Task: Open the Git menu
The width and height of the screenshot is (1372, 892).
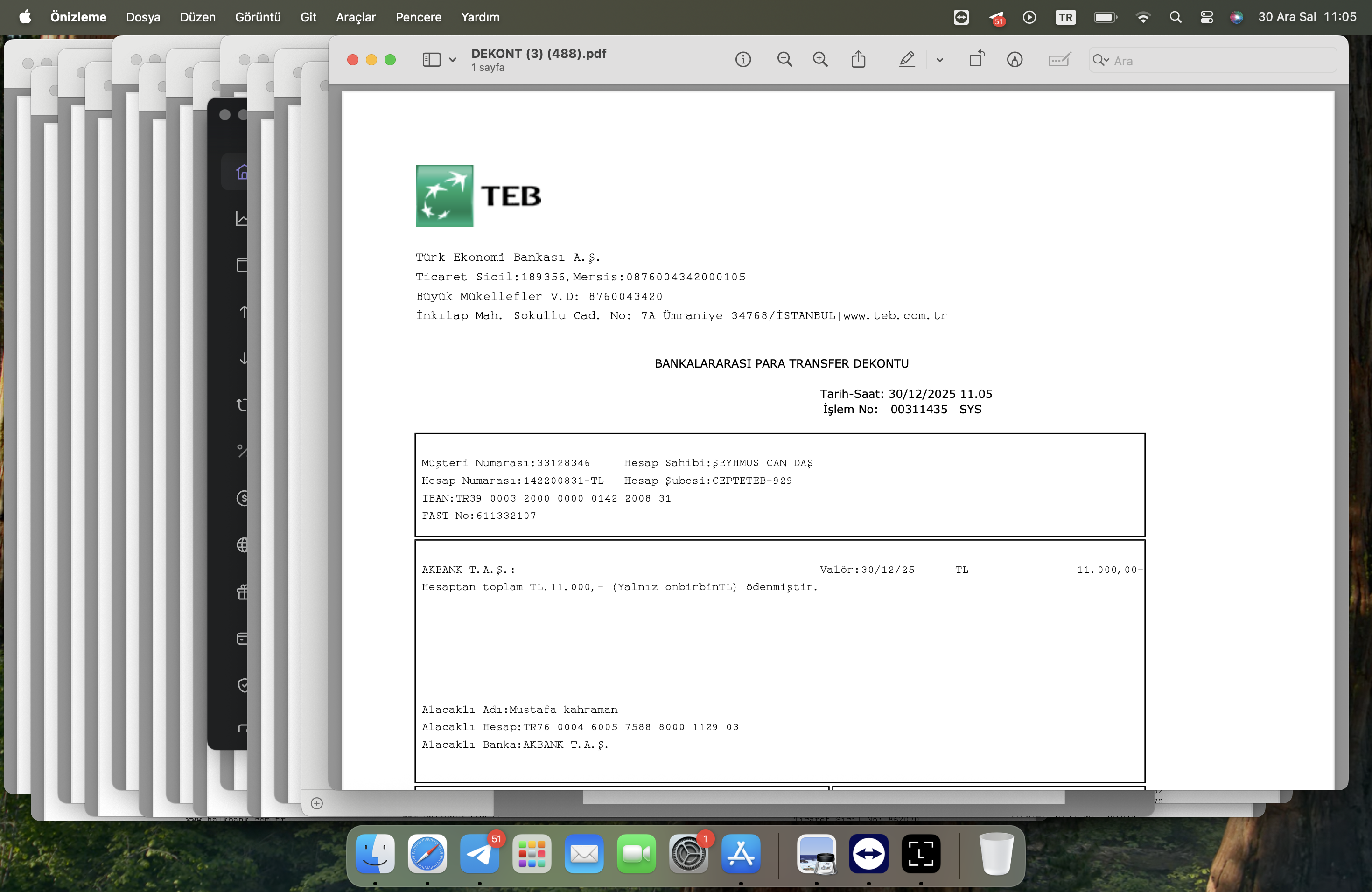Action: 308,17
